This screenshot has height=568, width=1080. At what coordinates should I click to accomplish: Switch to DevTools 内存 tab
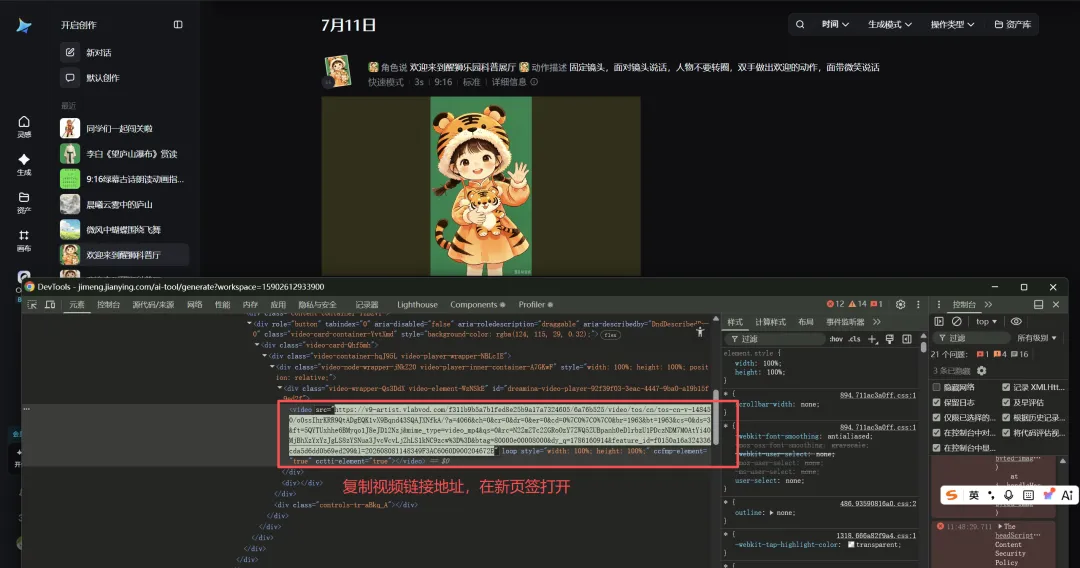point(250,304)
